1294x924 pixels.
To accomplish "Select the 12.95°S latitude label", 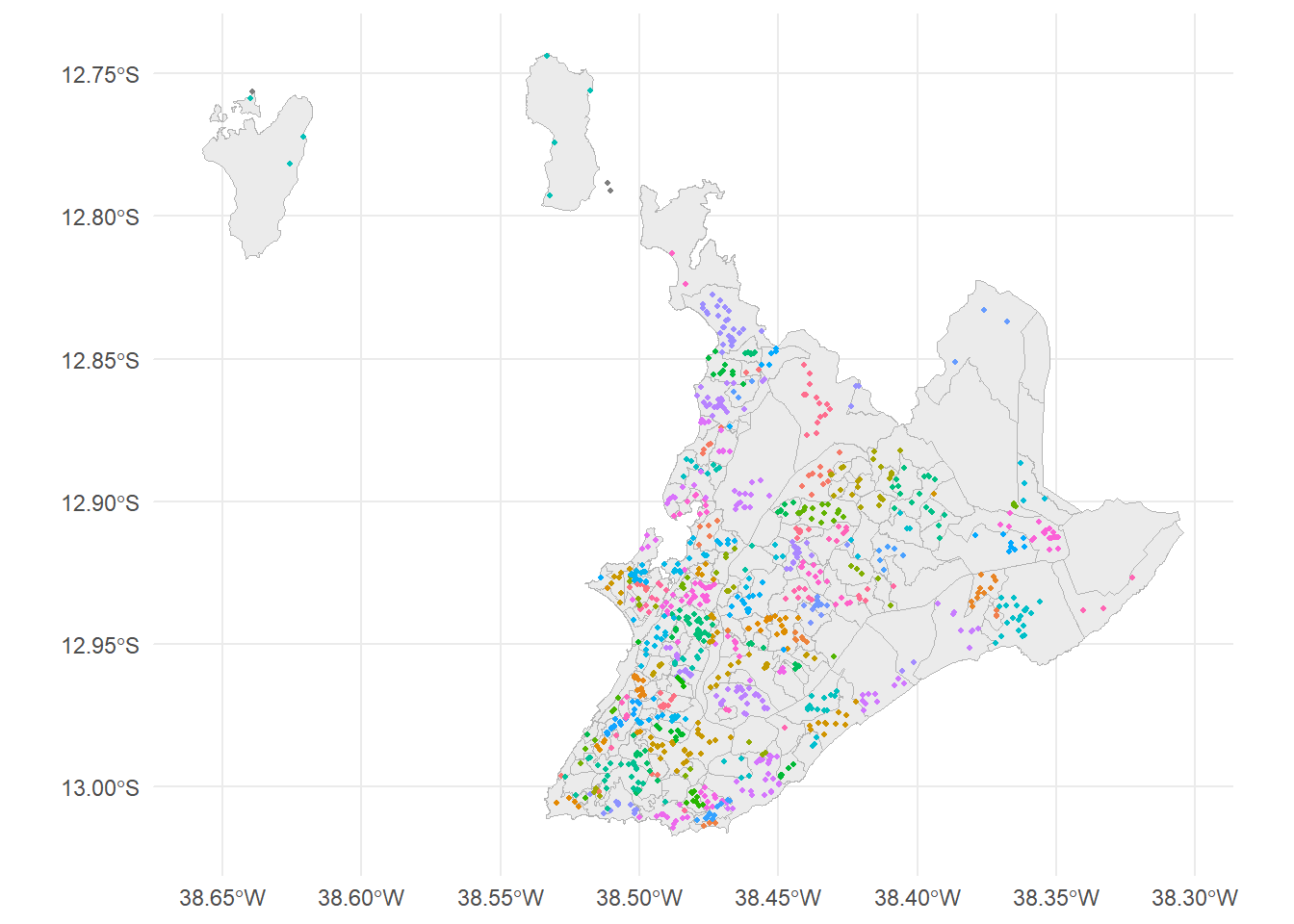I will click(100, 646).
